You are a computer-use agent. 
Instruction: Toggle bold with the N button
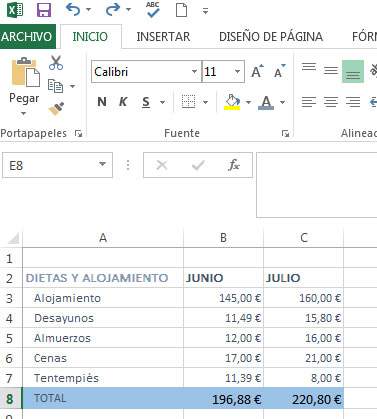click(x=102, y=102)
